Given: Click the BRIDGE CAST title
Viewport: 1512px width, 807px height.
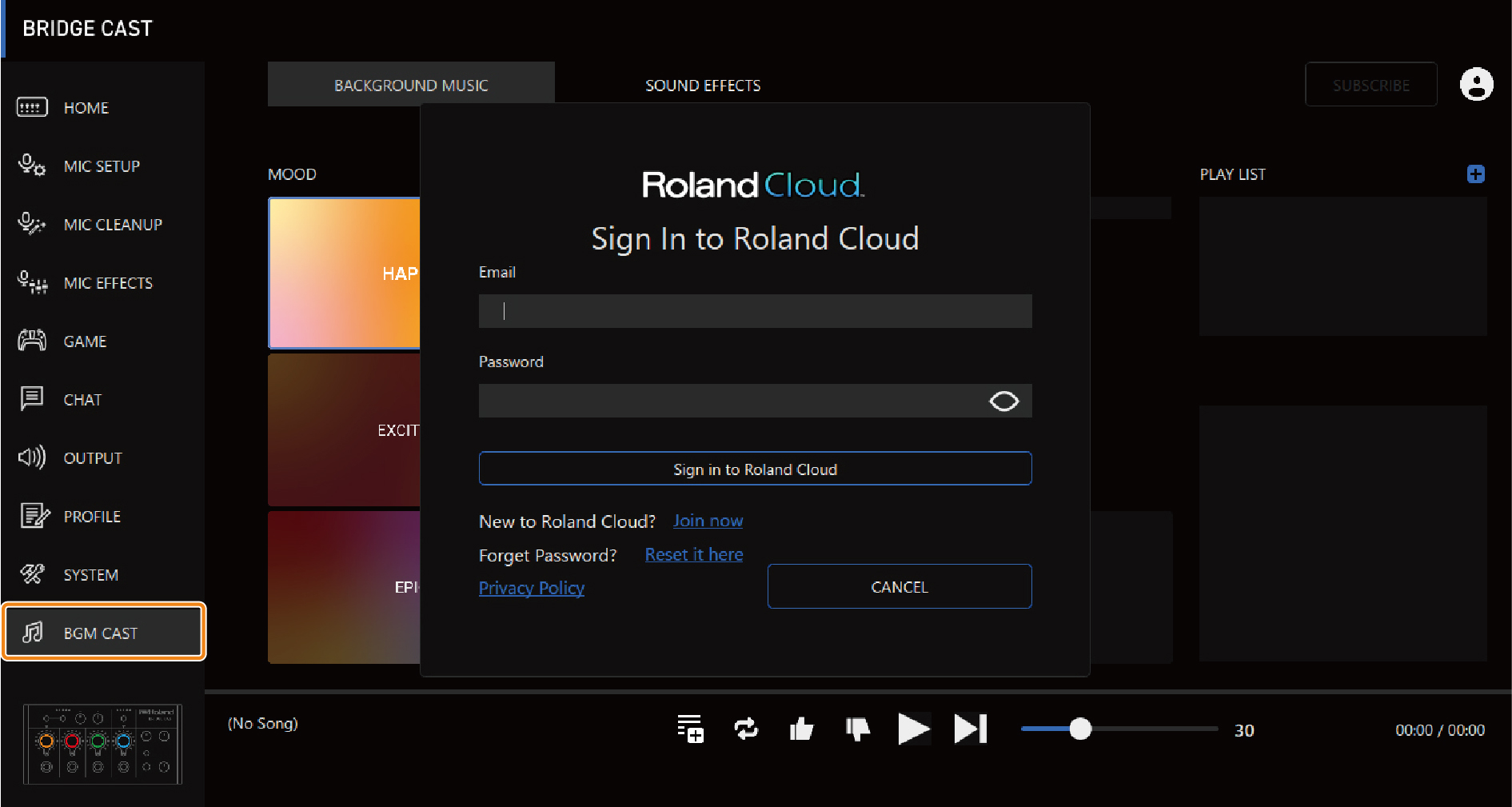Looking at the screenshot, I should 87,29.
